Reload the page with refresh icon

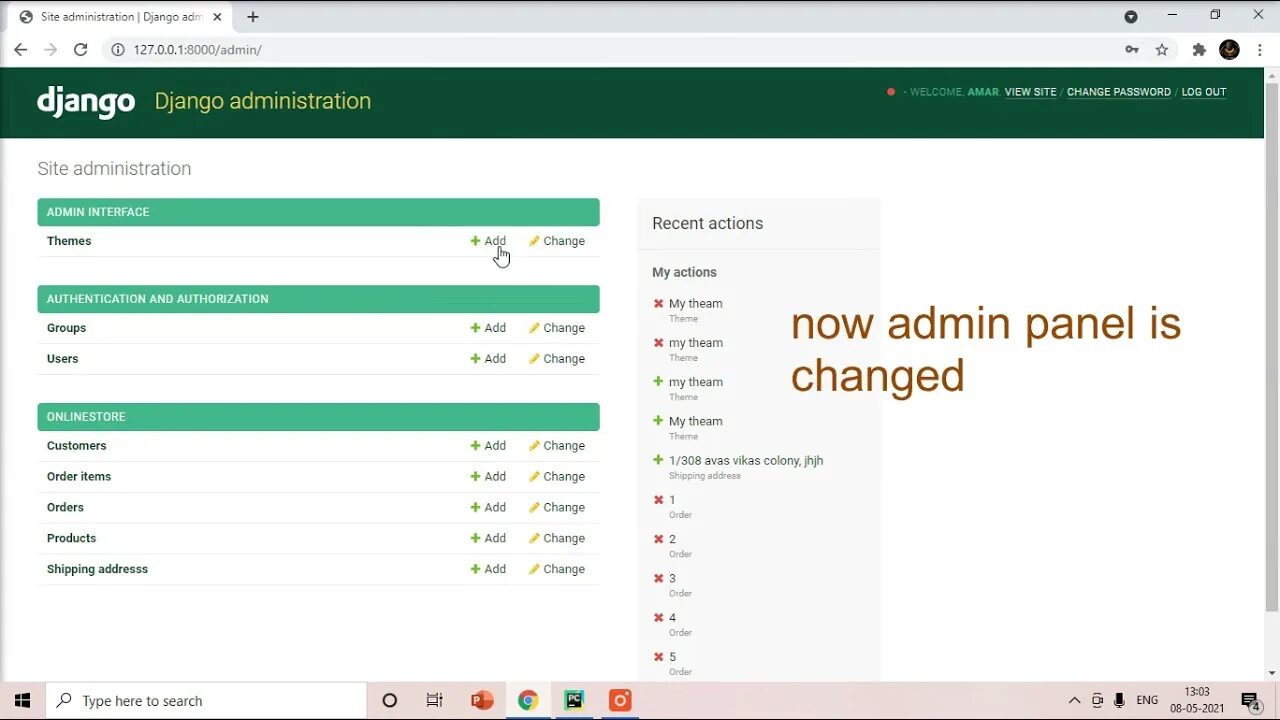[x=81, y=49]
